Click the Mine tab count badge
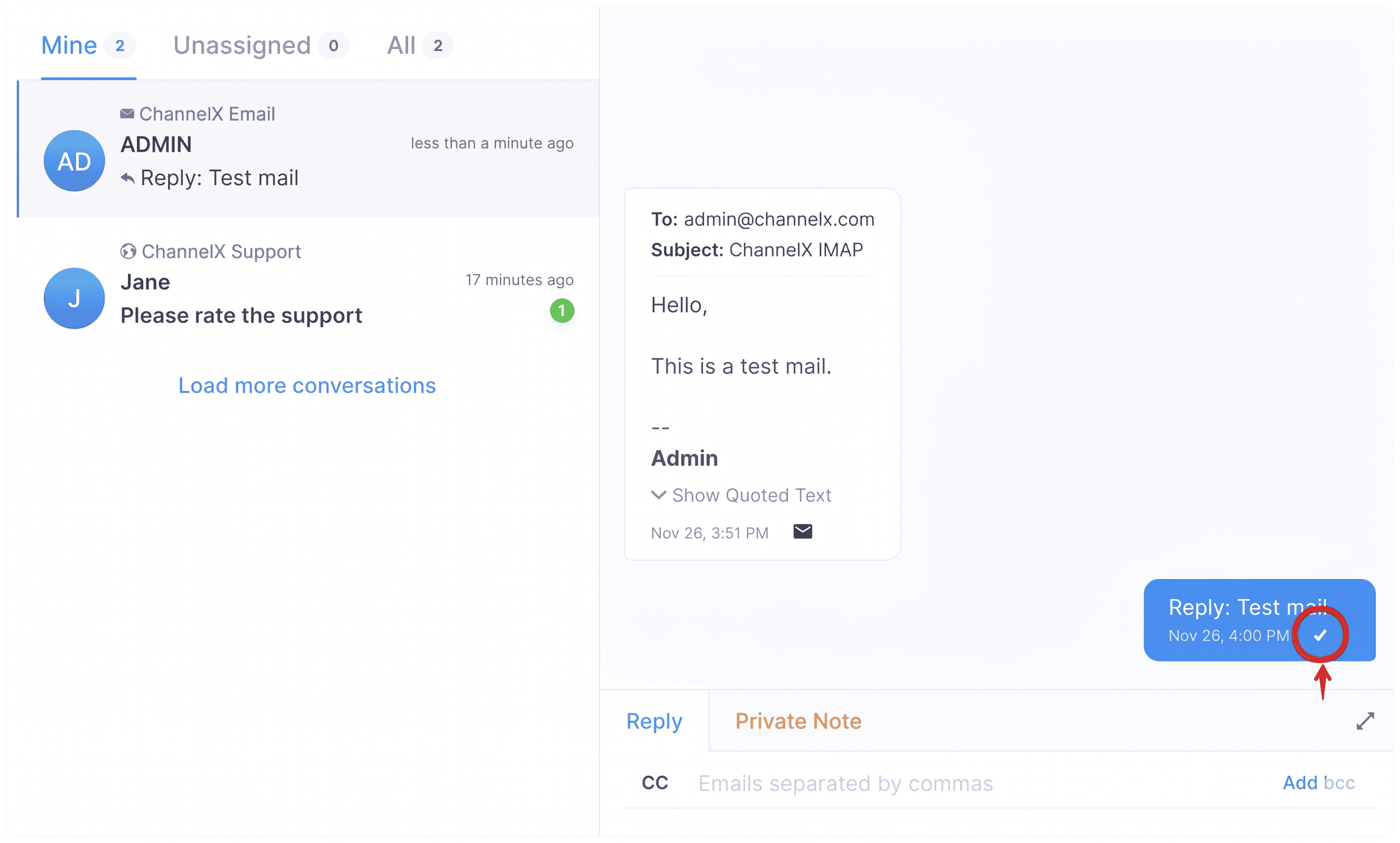 tap(120, 45)
